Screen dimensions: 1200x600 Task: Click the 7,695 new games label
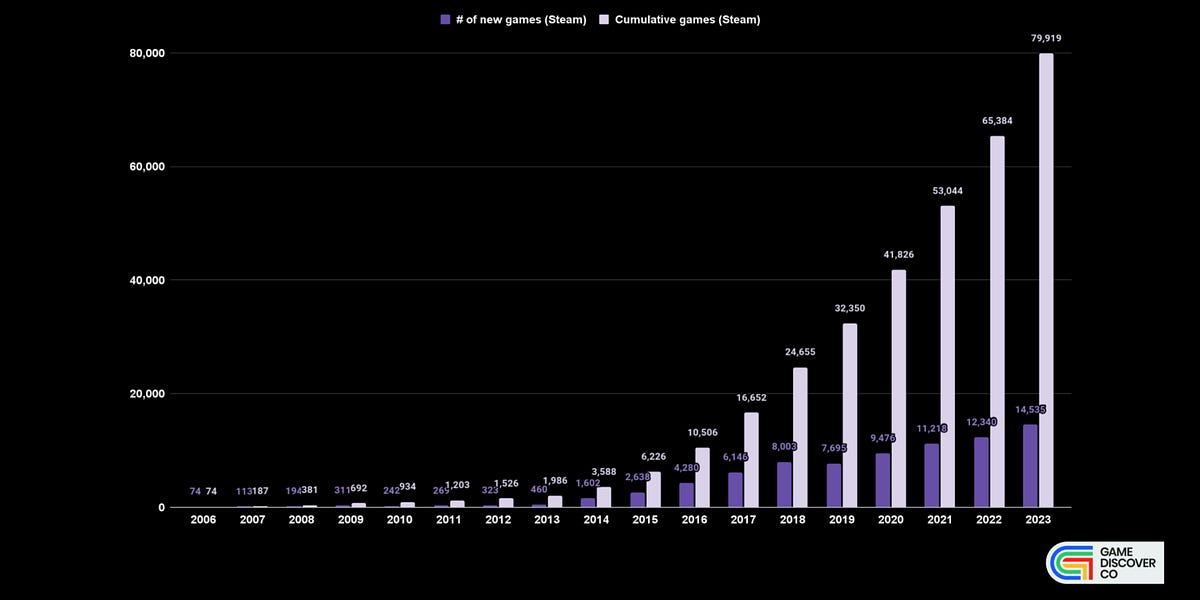pyautogui.click(x=834, y=448)
